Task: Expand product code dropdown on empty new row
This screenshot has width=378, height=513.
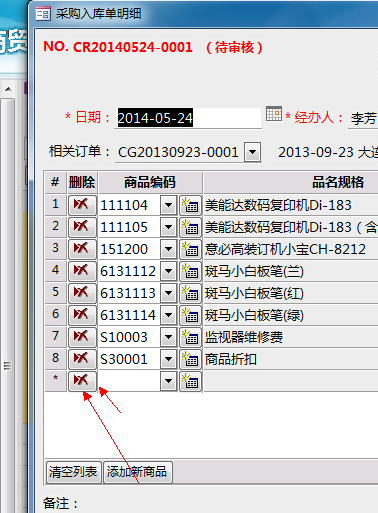Action: pyautogui.click(x=168, y=381)
